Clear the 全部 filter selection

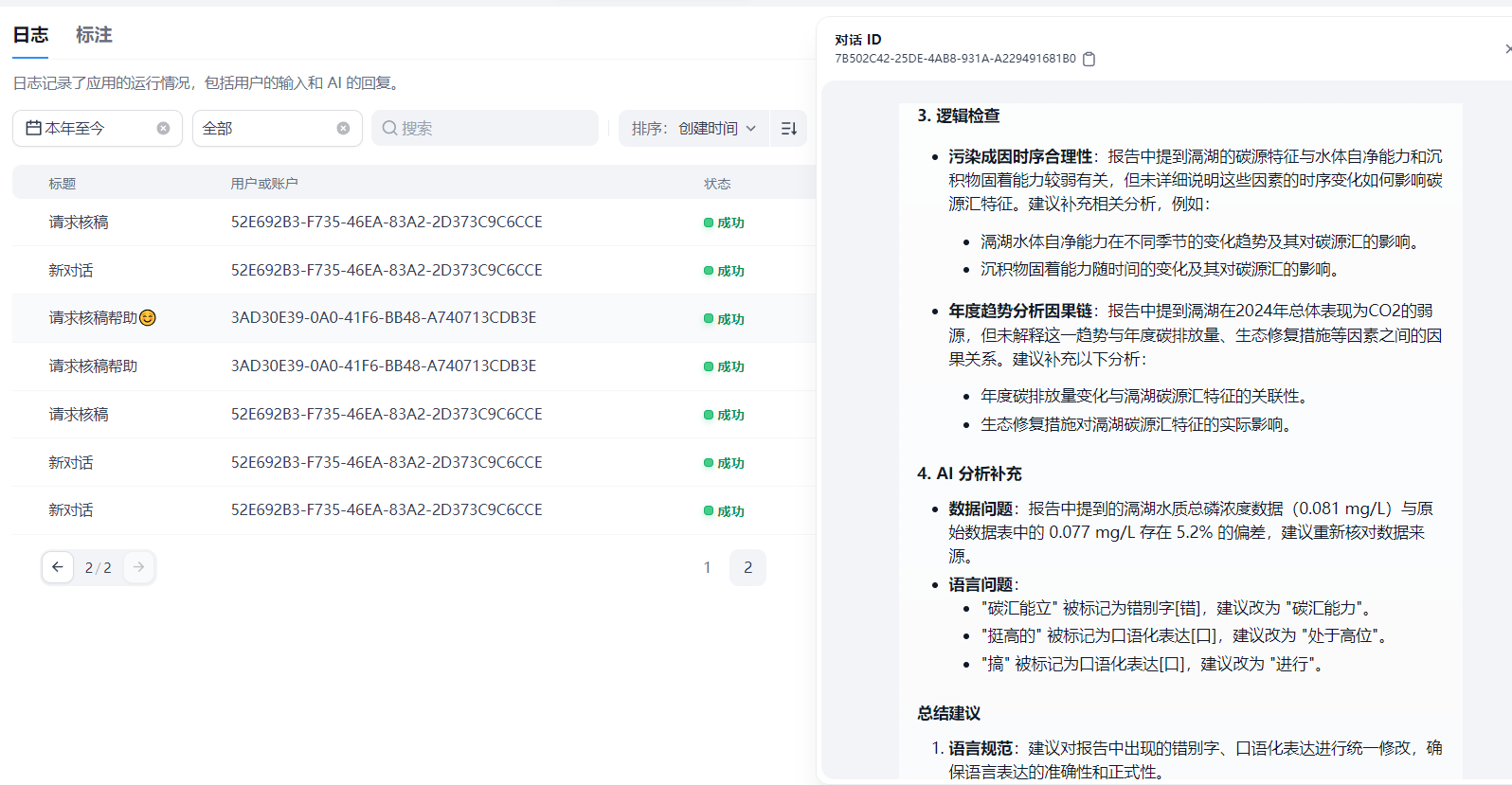point(343,128)
